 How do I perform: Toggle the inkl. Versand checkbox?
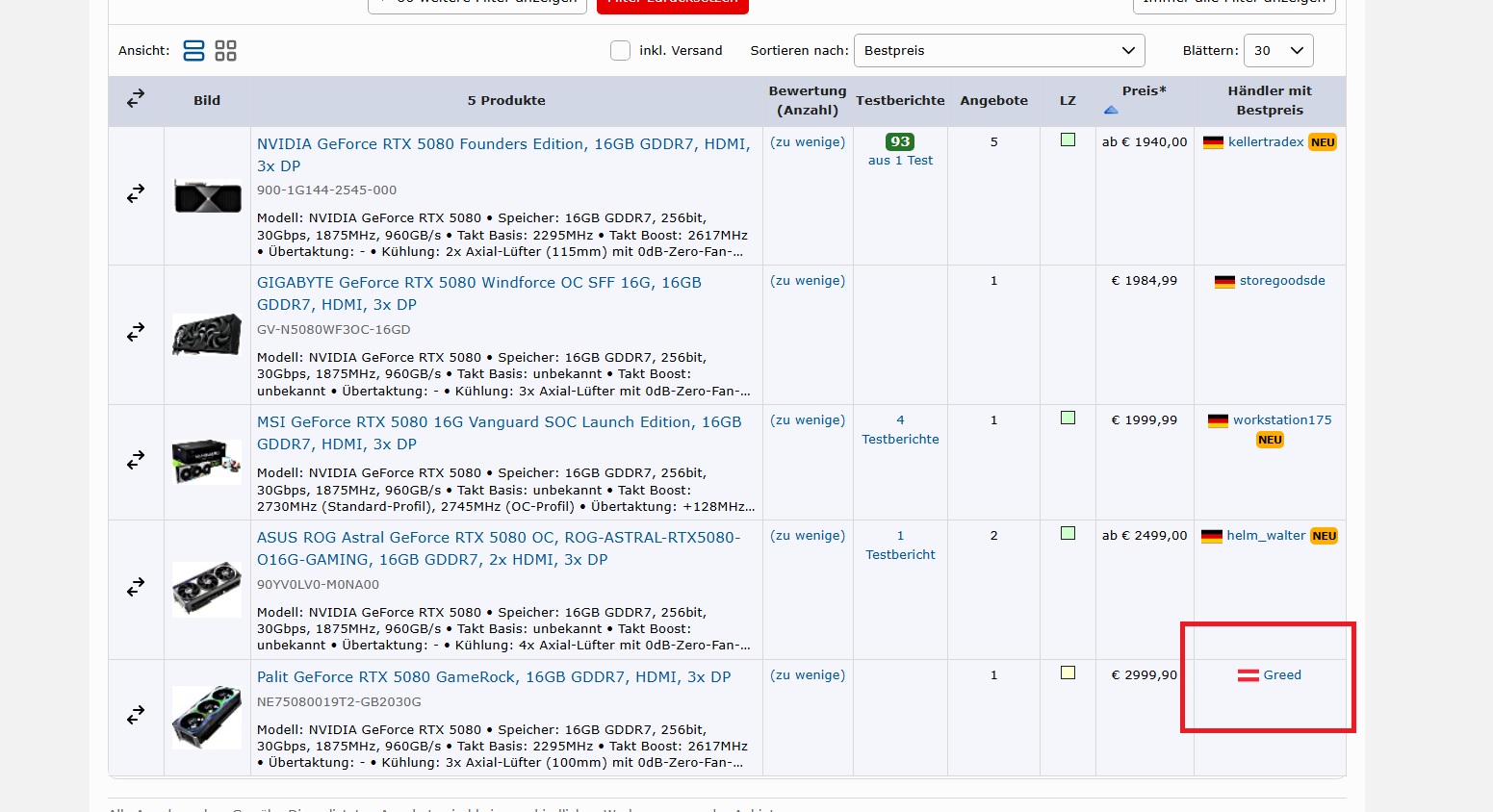point(621,50)
